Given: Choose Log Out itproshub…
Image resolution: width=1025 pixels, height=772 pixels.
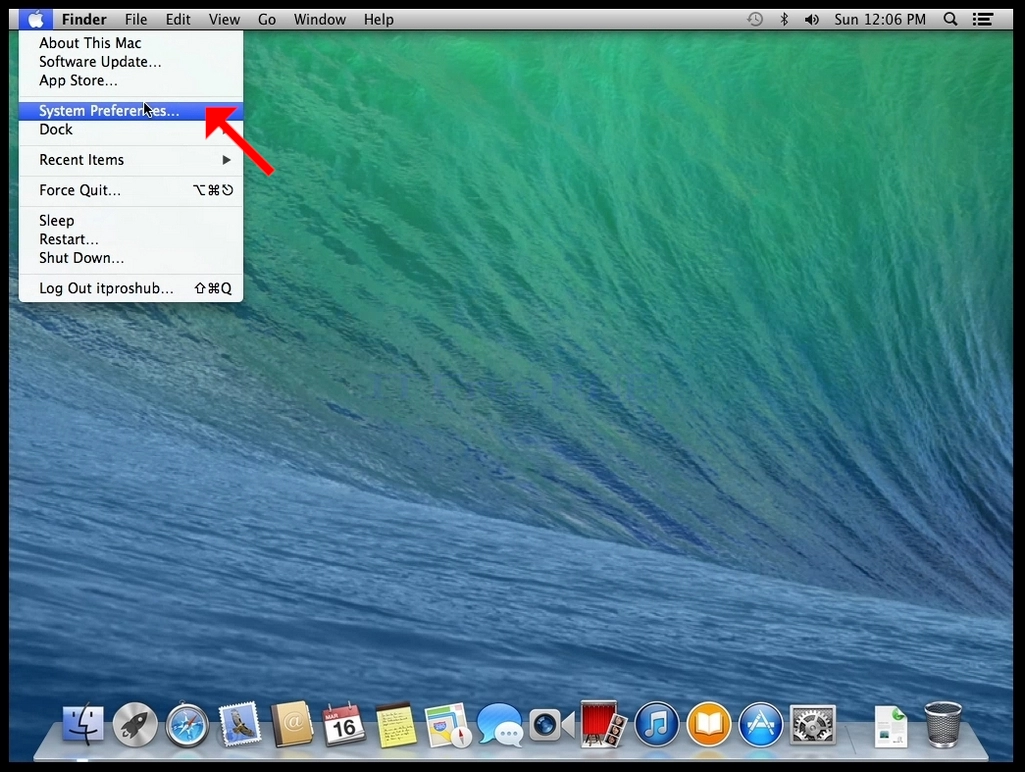Looking at the screenshot, I should [x=131, y=288].
